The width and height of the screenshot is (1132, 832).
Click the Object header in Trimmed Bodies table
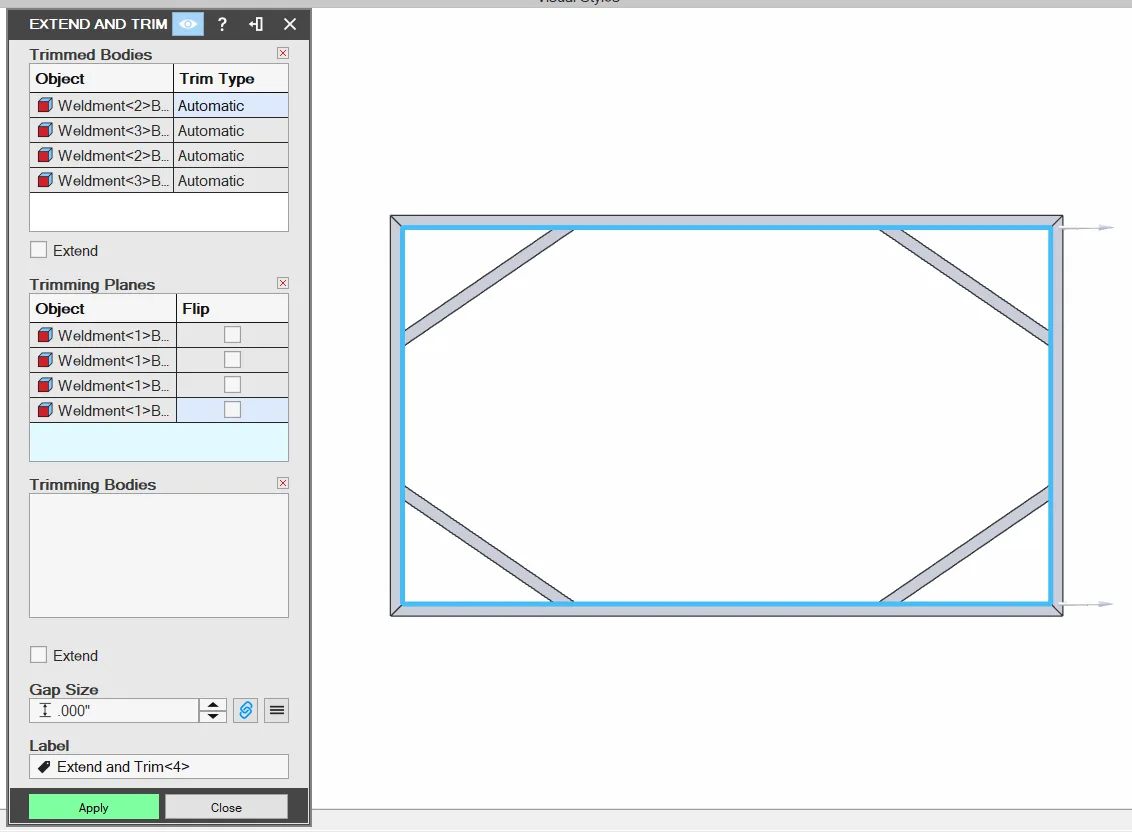pyautogui.click(x=101, y=79)
